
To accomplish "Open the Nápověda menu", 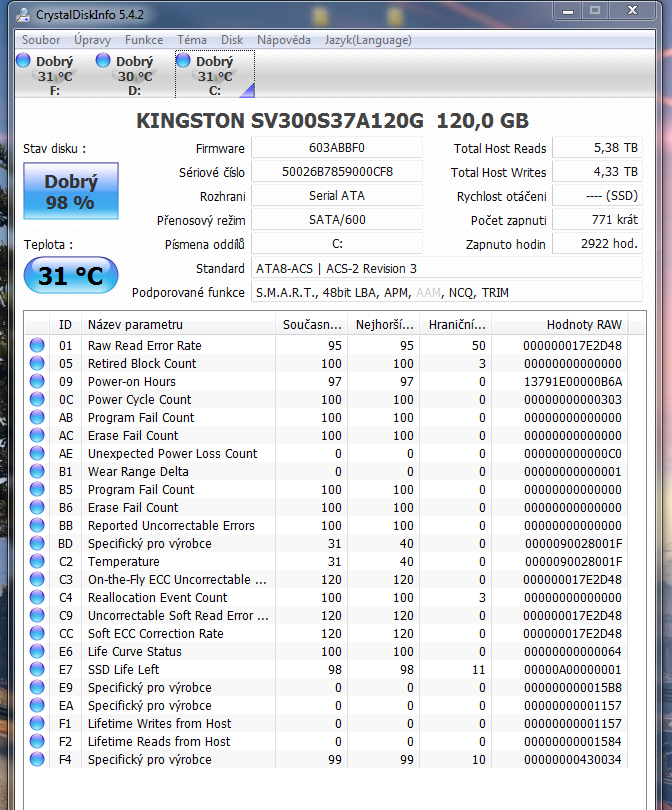I will coord(284,40).
